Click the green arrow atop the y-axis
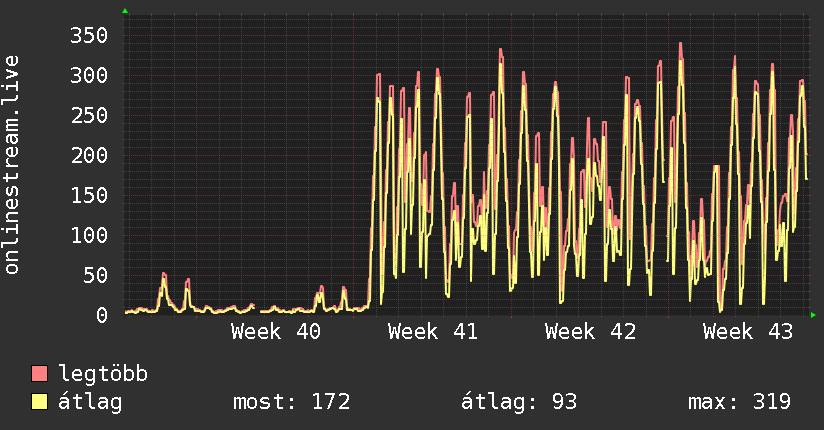This screenshot has height=430, width=824. (x=125, y=11)
